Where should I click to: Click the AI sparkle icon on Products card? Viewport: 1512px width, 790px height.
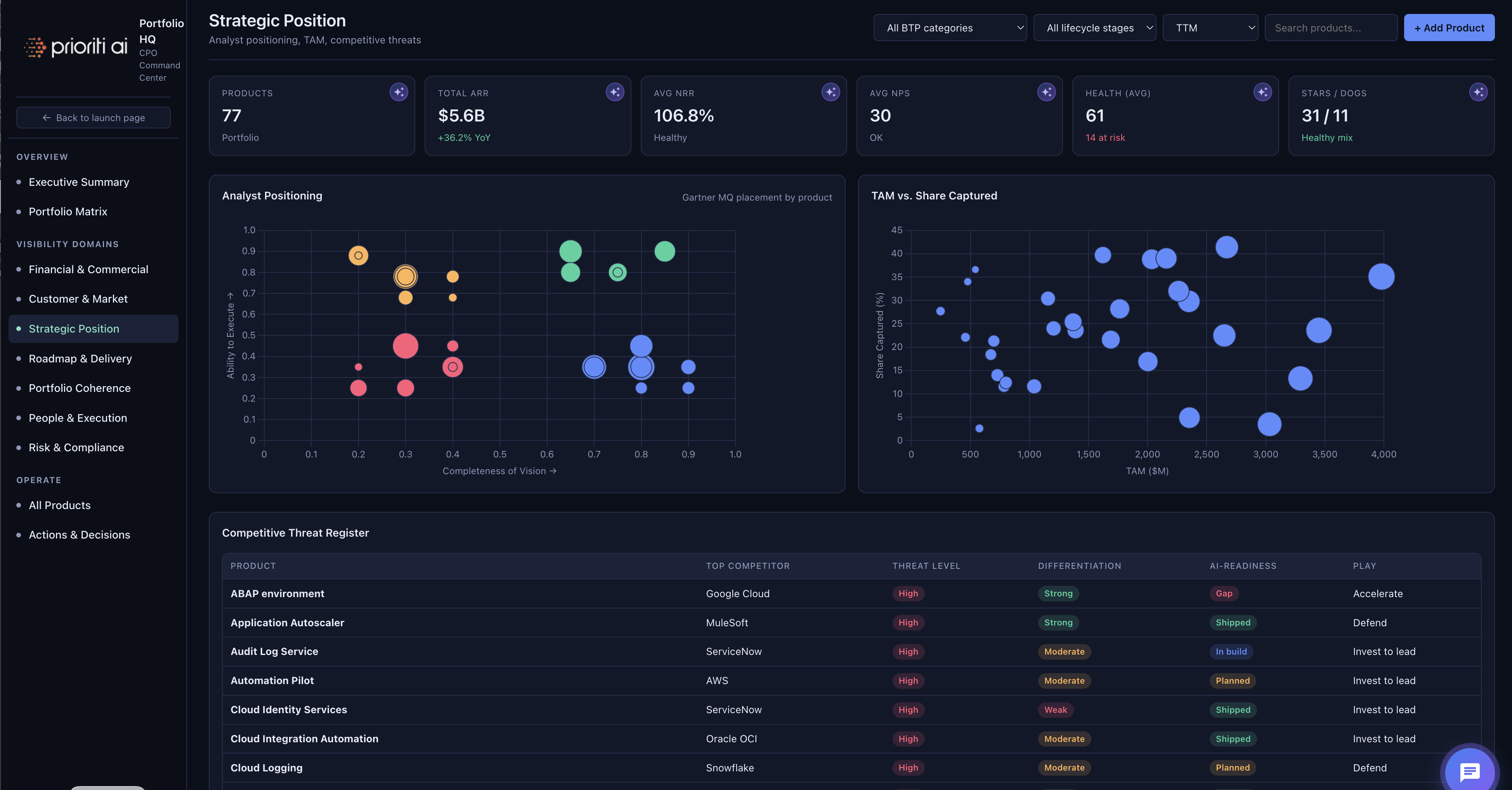click(x=399, y=92)
